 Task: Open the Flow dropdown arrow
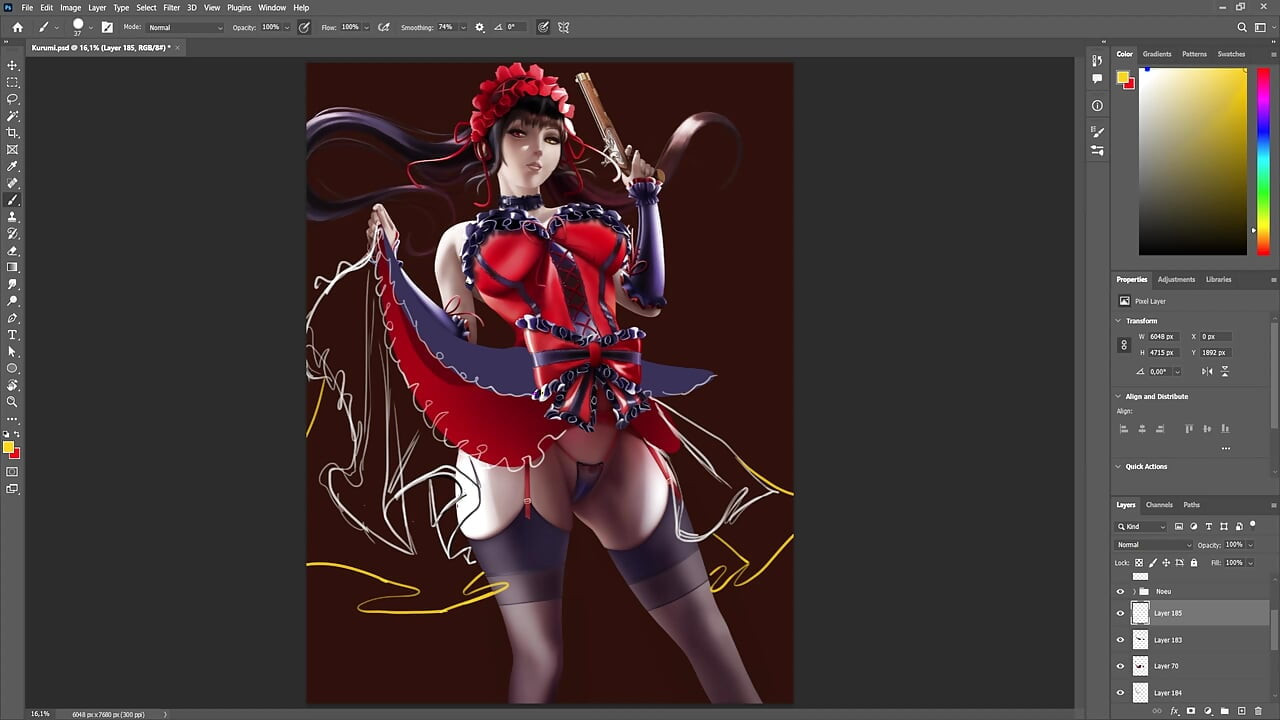click(x=366, y=27)
